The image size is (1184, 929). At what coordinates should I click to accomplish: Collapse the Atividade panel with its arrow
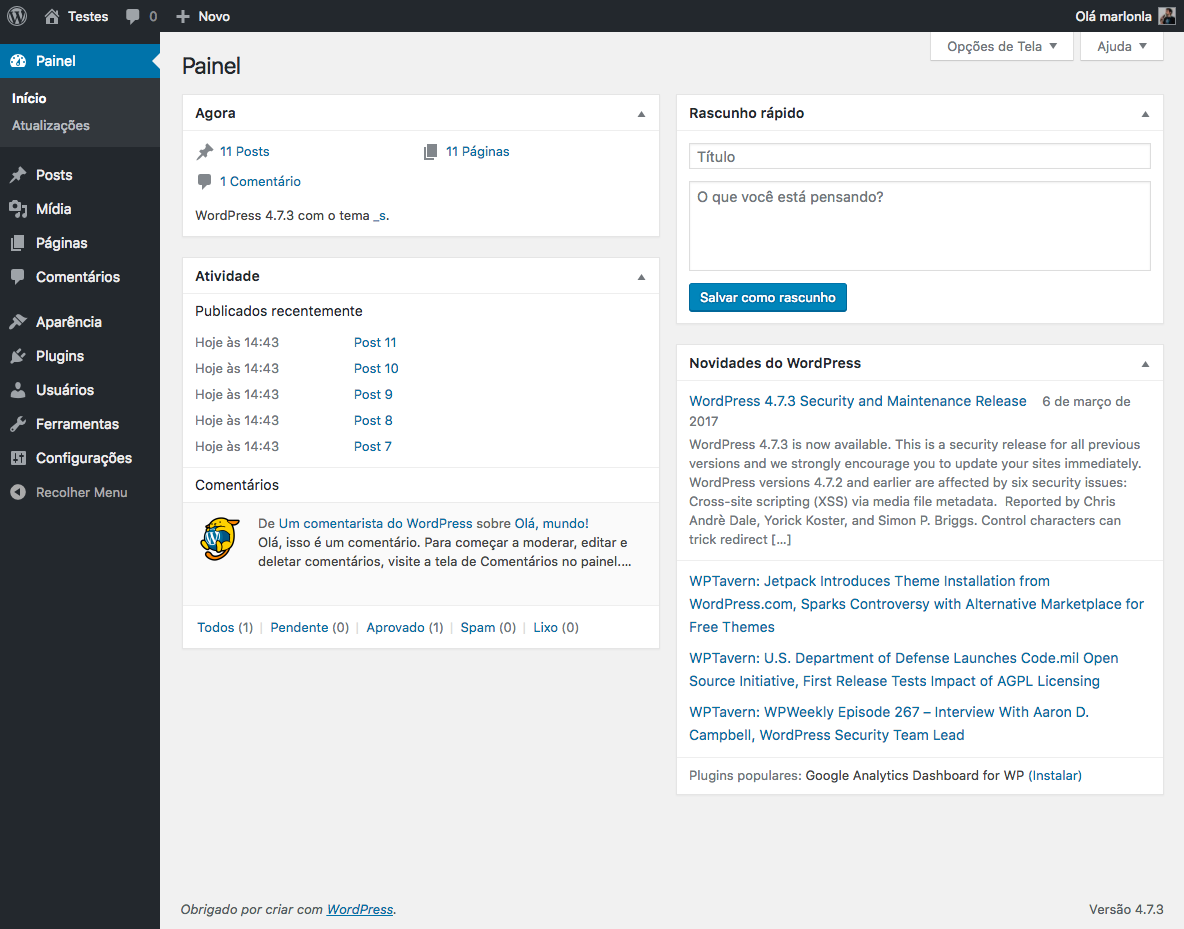pos(641,277)
